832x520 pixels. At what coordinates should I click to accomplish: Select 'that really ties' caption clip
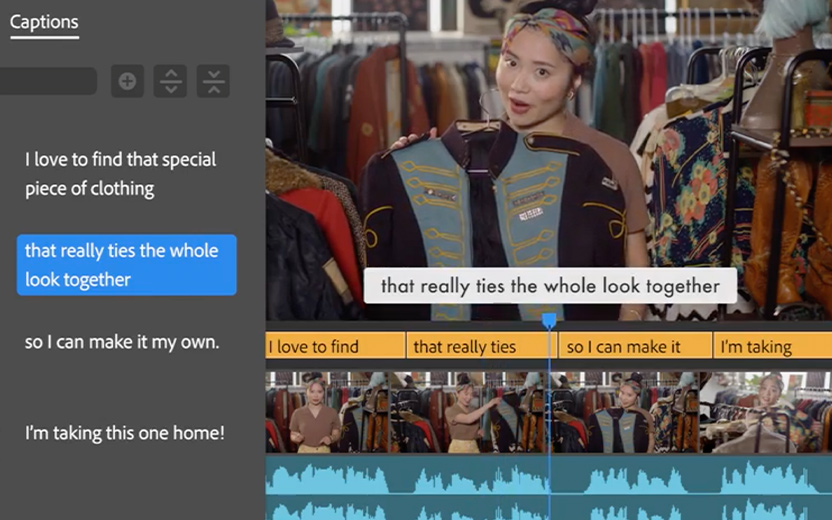tap(477, 347)
